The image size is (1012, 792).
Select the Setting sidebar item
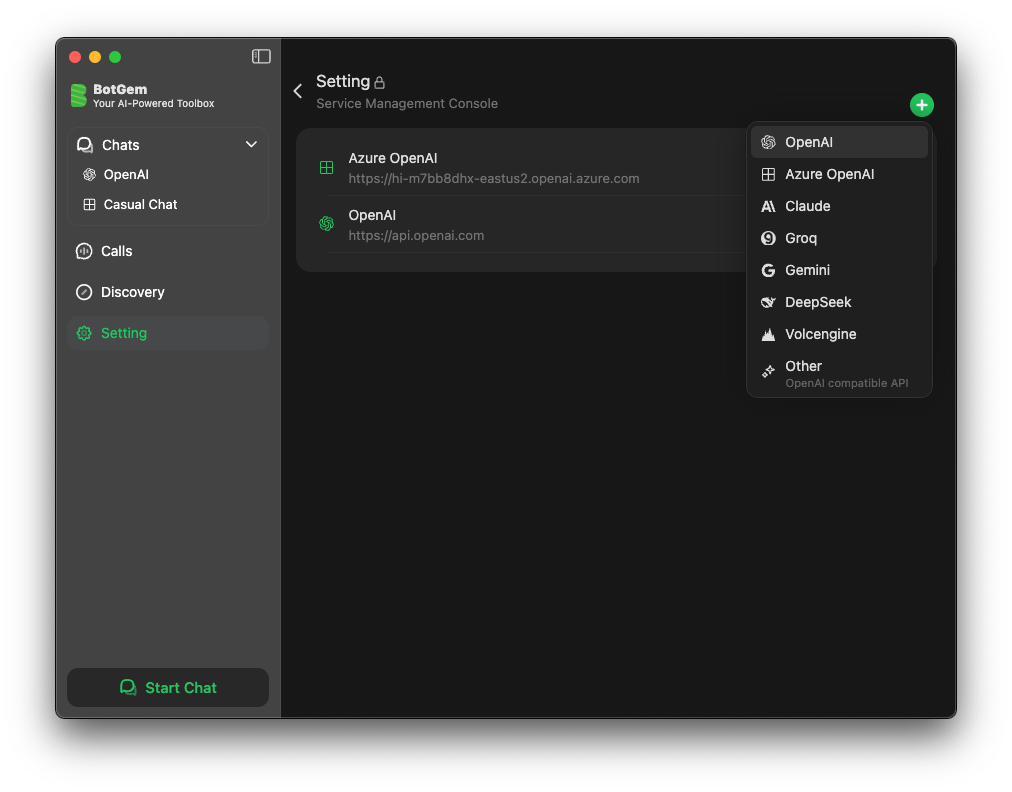[168, 333]
